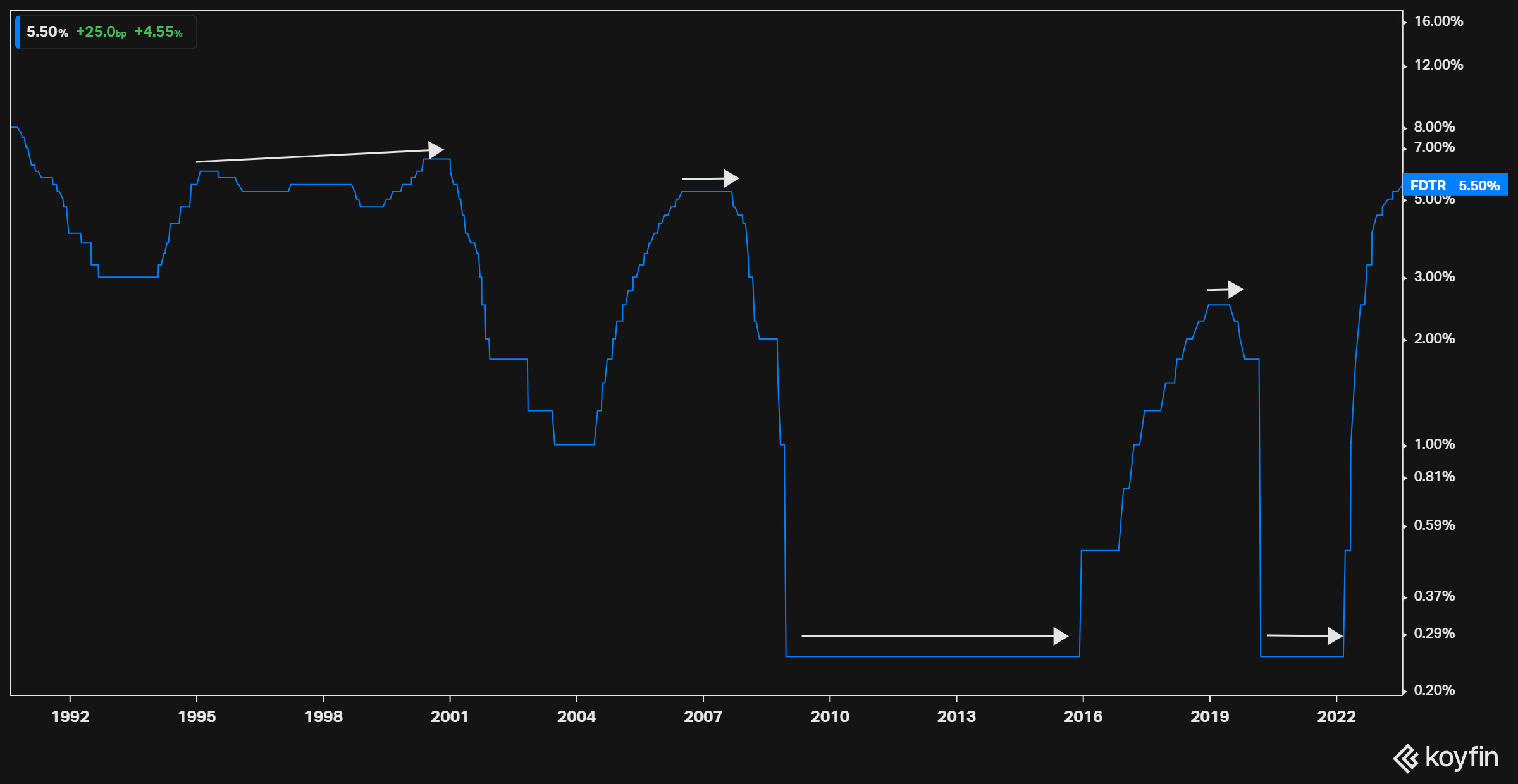Viewport: 1518px width, 784px height.
Task: Click the 16.00% y-axis label
Action: [1438, 21]
